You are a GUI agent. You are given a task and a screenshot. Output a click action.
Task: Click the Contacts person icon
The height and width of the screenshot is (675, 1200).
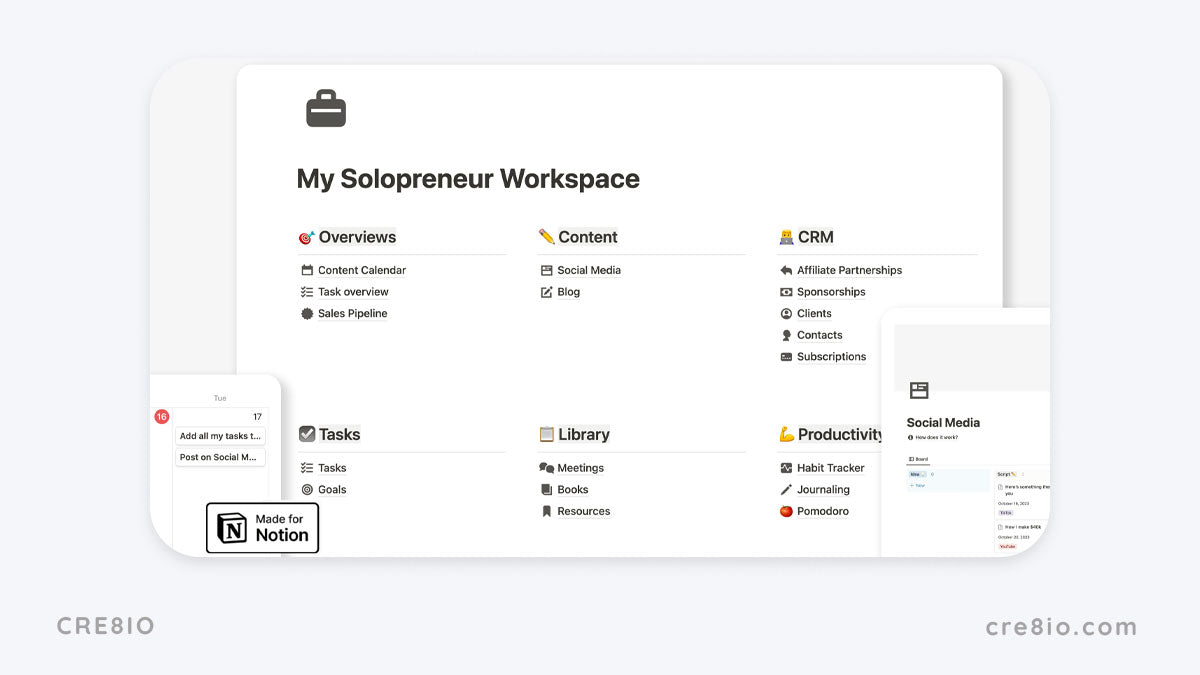tap(786, 336)
